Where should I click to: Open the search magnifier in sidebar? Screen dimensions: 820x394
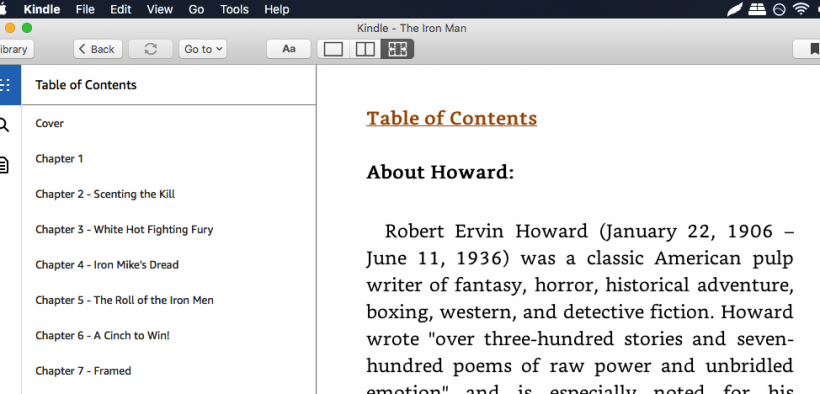(4, 125)
